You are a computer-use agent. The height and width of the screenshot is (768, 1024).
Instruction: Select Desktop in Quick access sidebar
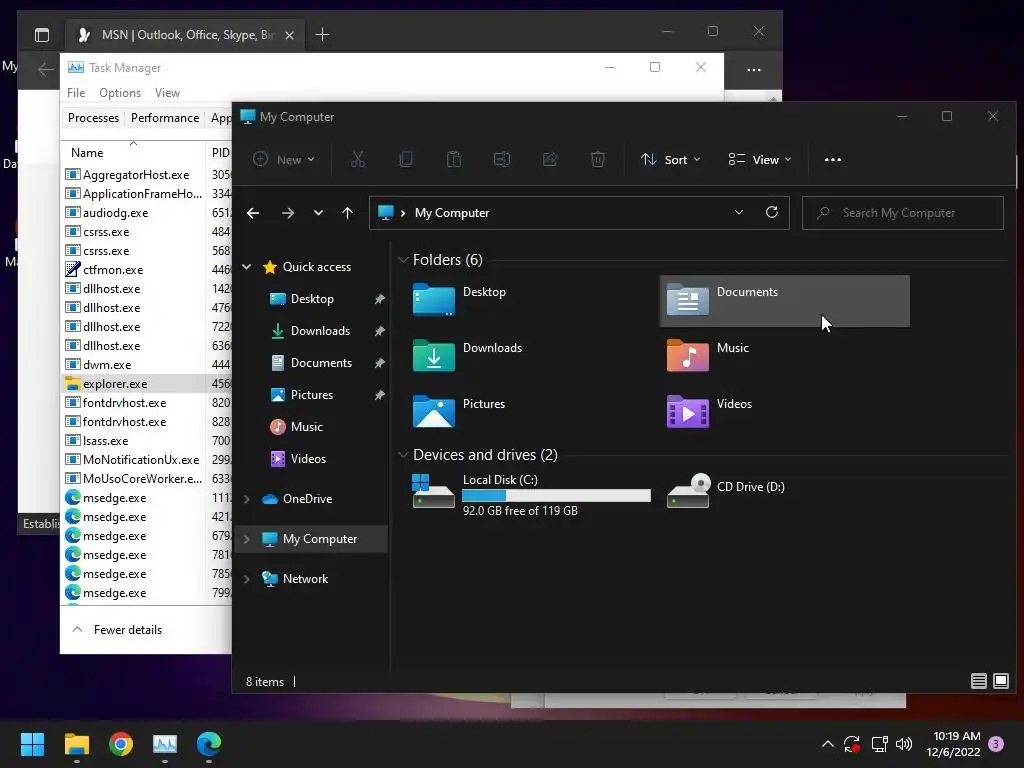tap(312, 298)
